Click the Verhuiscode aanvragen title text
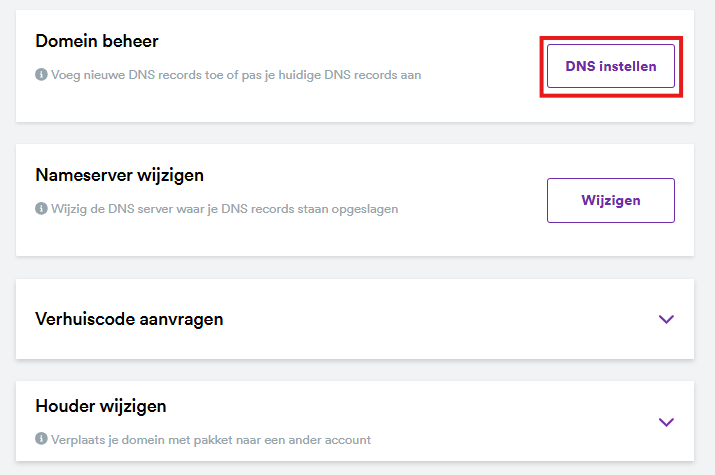The width and height of the screenshot is (715, 475). pos(129,319)
